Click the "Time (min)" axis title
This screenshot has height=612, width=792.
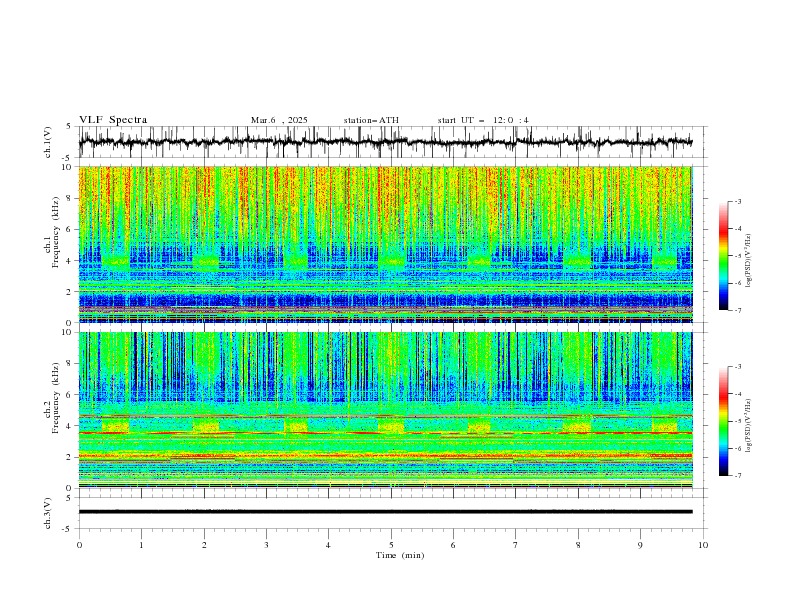click(x=400, y=555)
